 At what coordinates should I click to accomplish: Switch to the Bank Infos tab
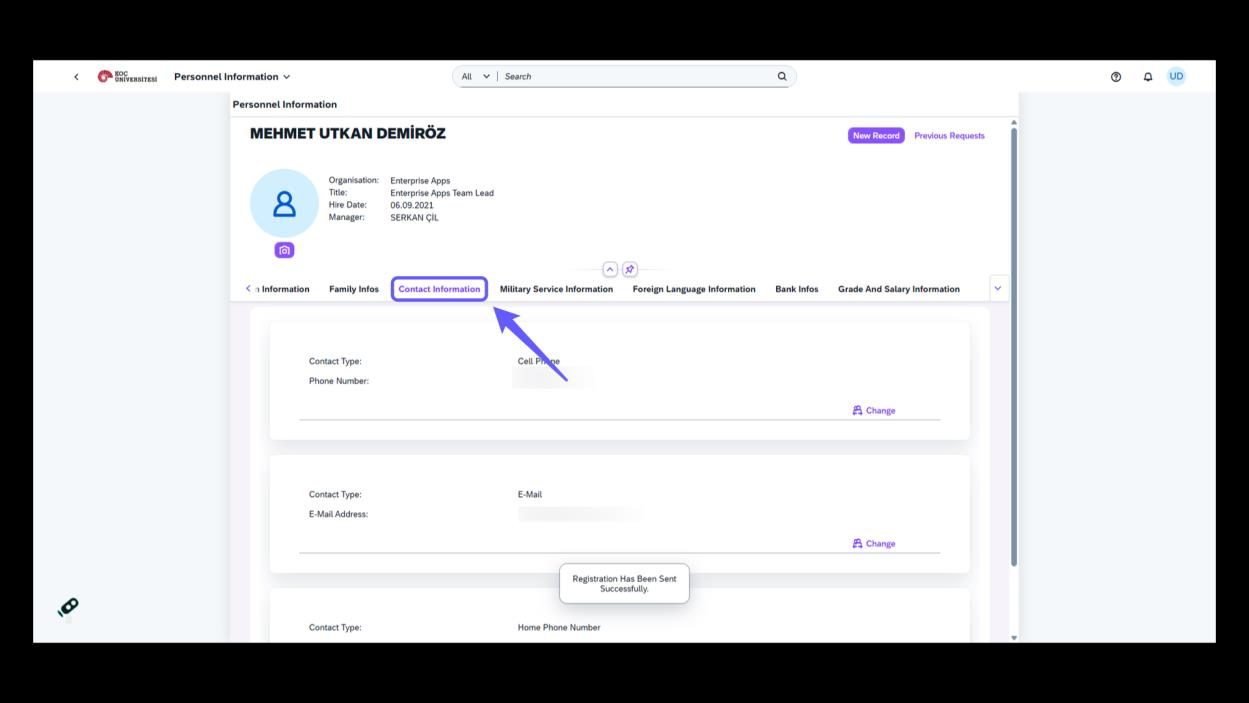click(x=797, y=289)
